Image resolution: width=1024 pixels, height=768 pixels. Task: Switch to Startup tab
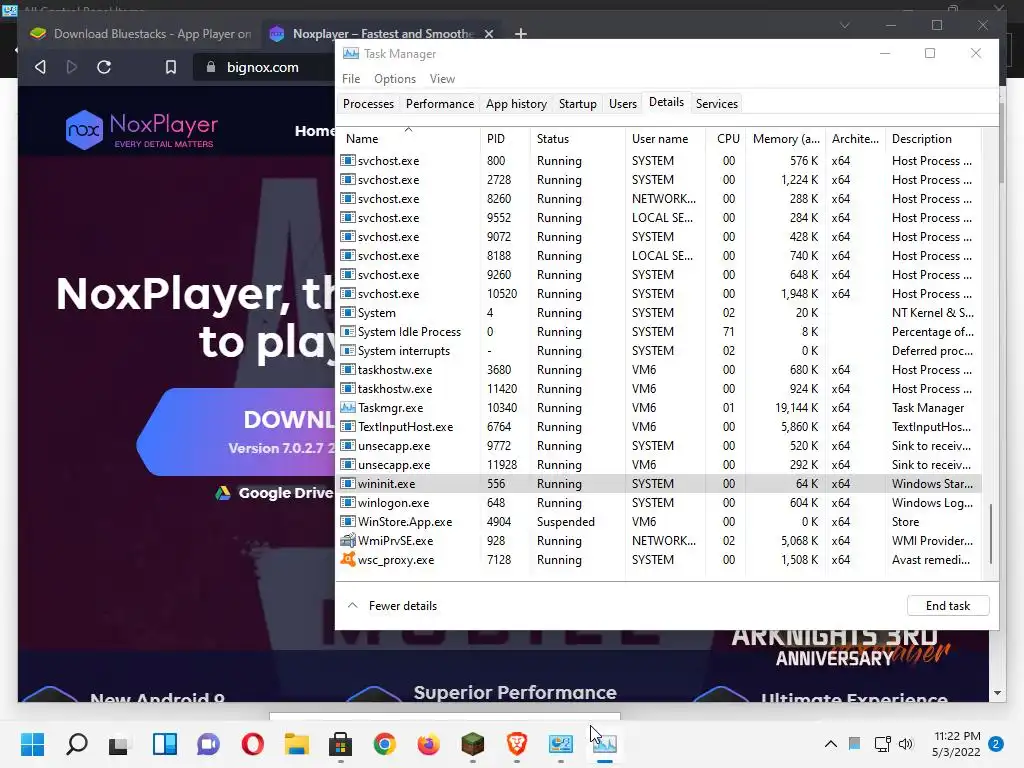pyautogui.click(x=577, y=103)
